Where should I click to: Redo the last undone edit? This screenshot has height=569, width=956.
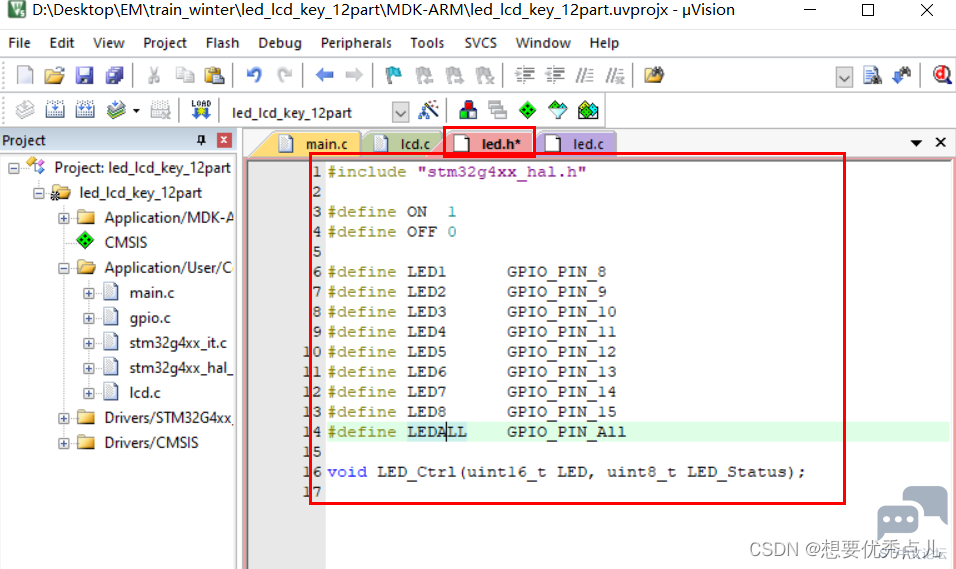[x=284, y=75]
